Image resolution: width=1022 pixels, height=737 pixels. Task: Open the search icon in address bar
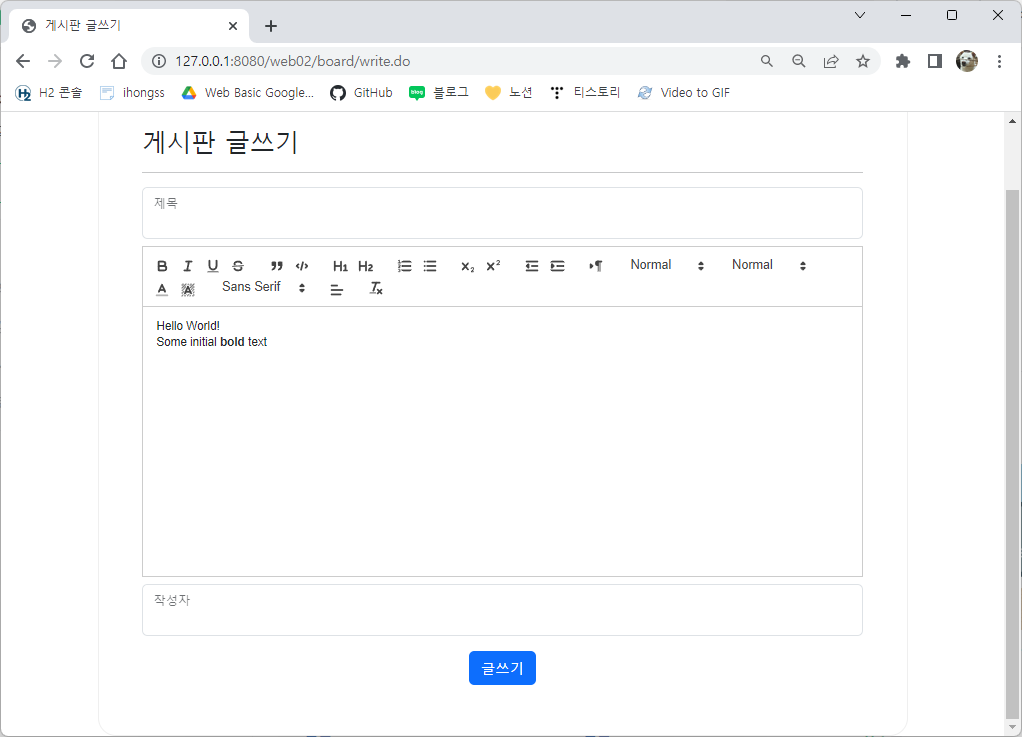tap(766, 61)
